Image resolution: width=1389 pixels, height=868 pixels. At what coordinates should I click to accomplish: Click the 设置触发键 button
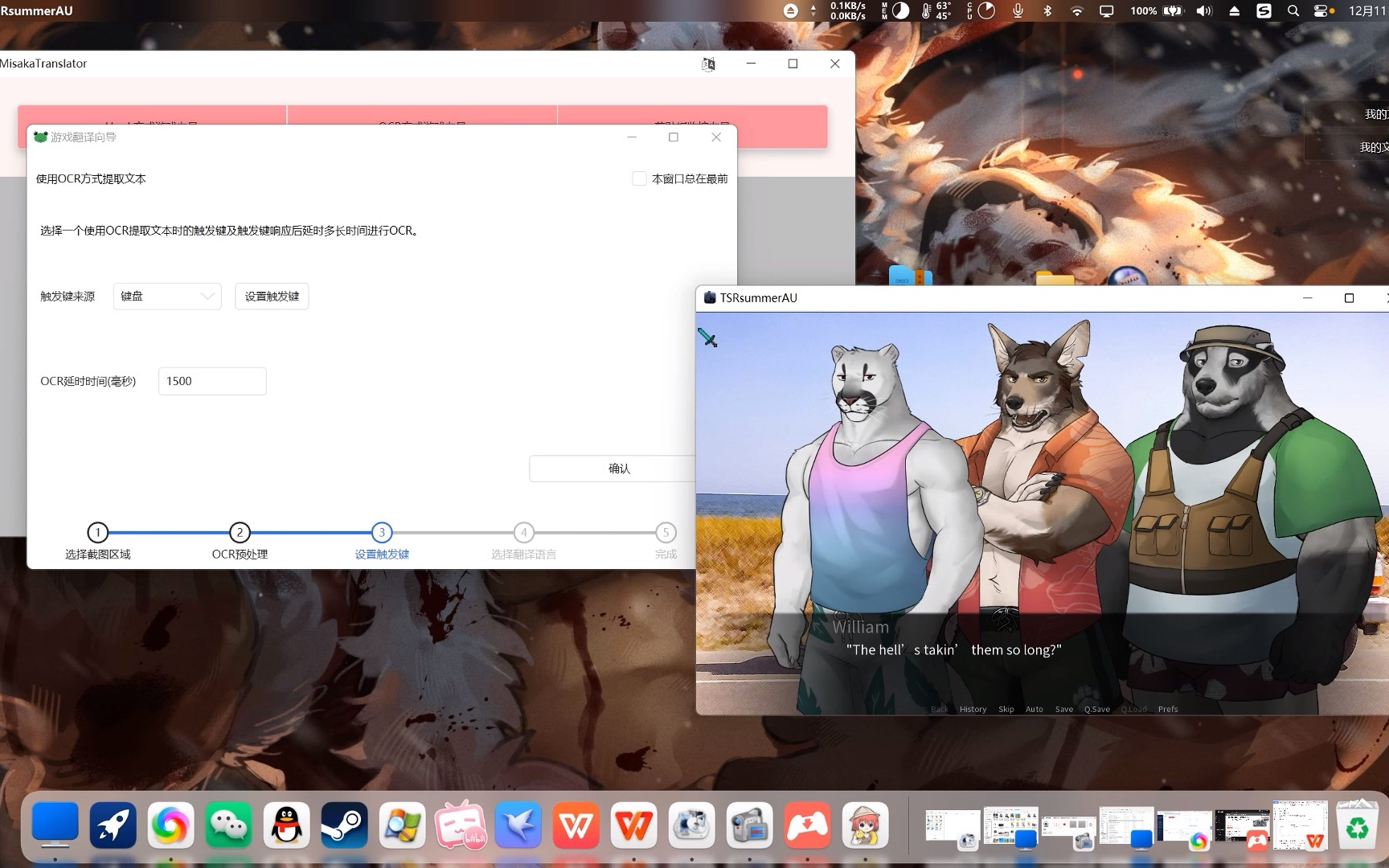tap(272, 297)
